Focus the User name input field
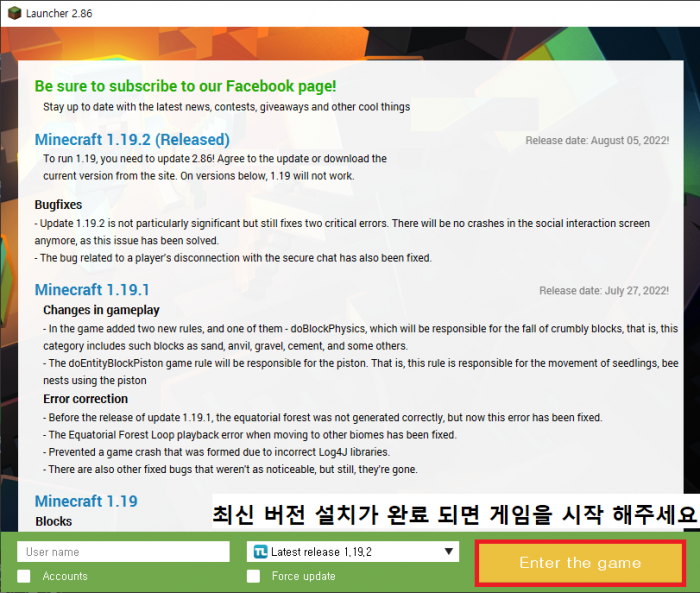The height and width of the screenshot is (593, 700). 123,551
